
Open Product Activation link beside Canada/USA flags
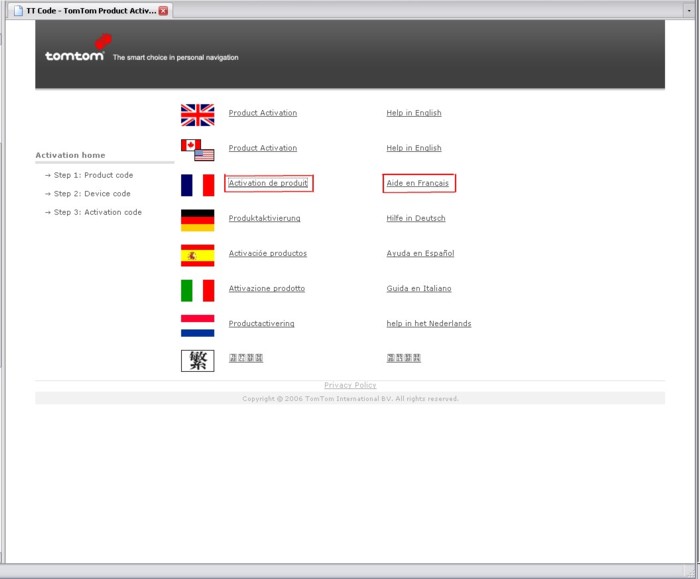click(262, 148)
